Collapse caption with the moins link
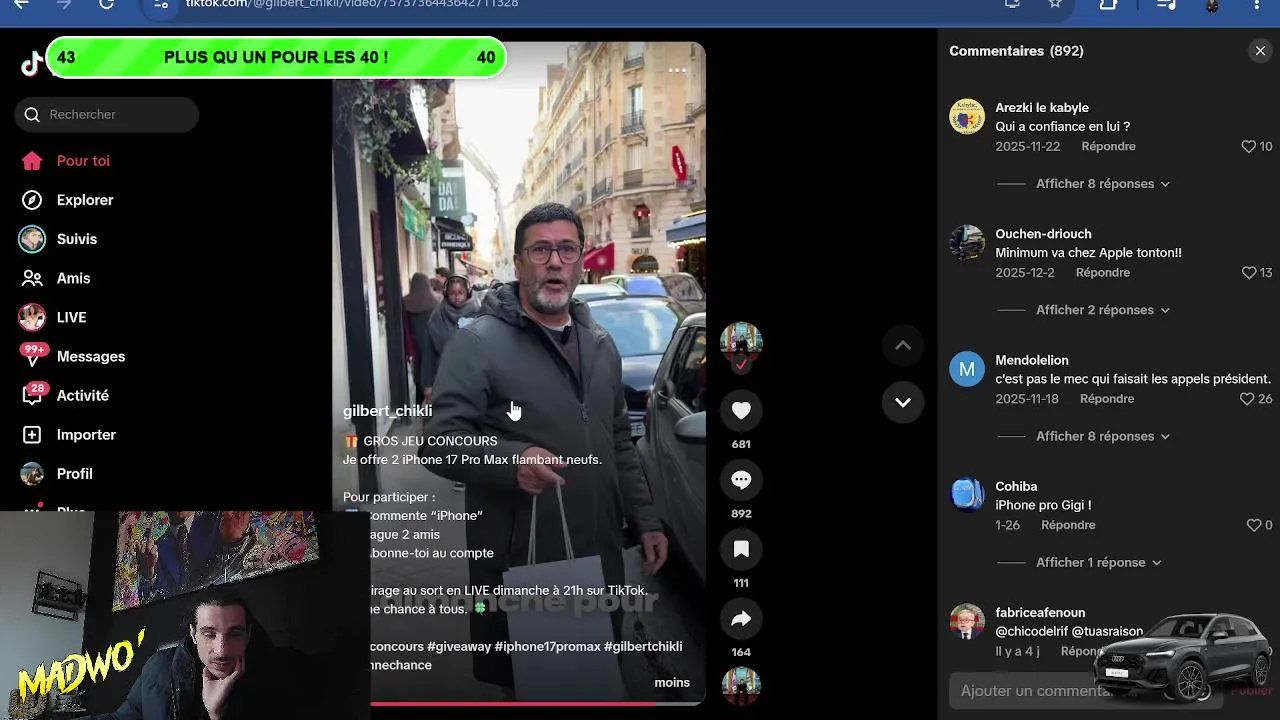Screen dimensions: 1280x720 pos(672,683)
